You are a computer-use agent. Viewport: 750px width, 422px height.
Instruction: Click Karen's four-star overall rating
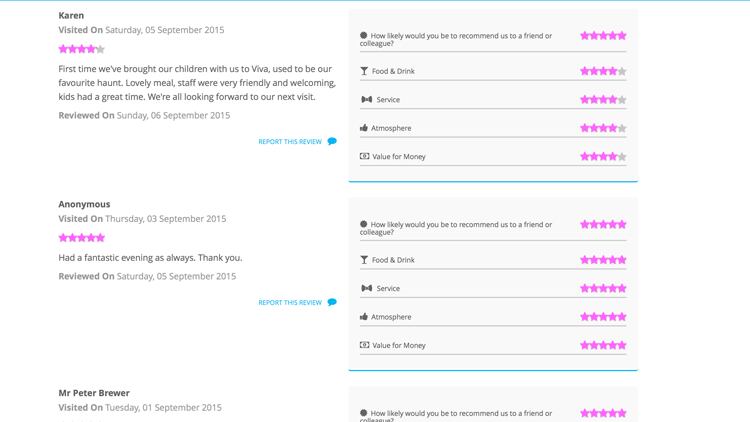click(81, 49)
